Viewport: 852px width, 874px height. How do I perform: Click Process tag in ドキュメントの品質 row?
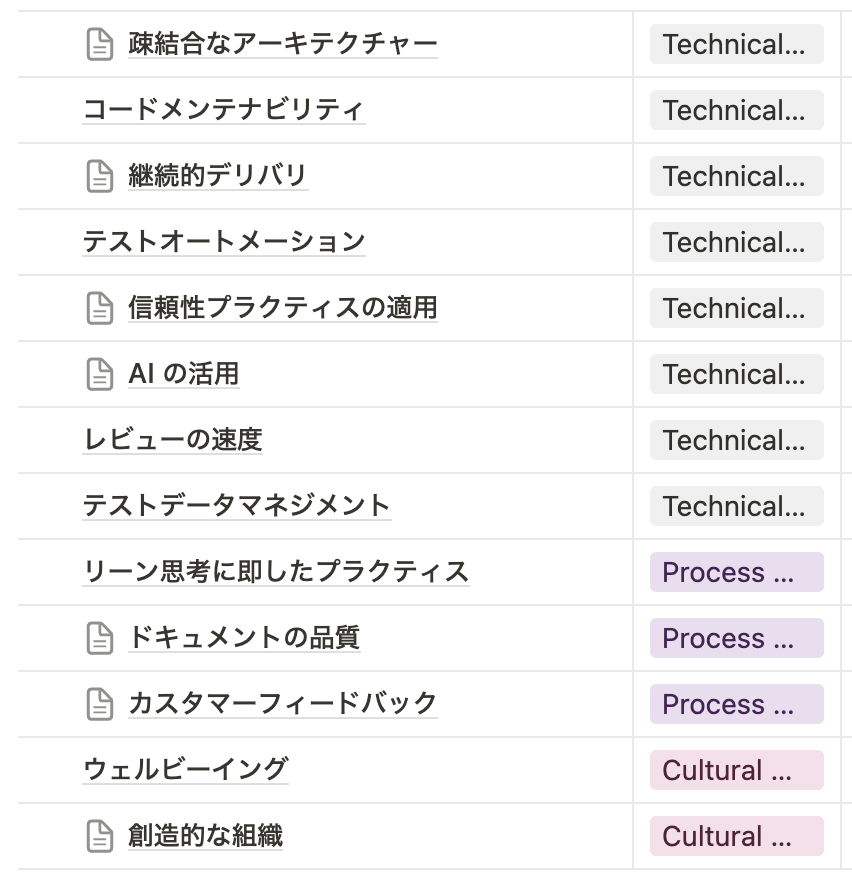[736, 639]
